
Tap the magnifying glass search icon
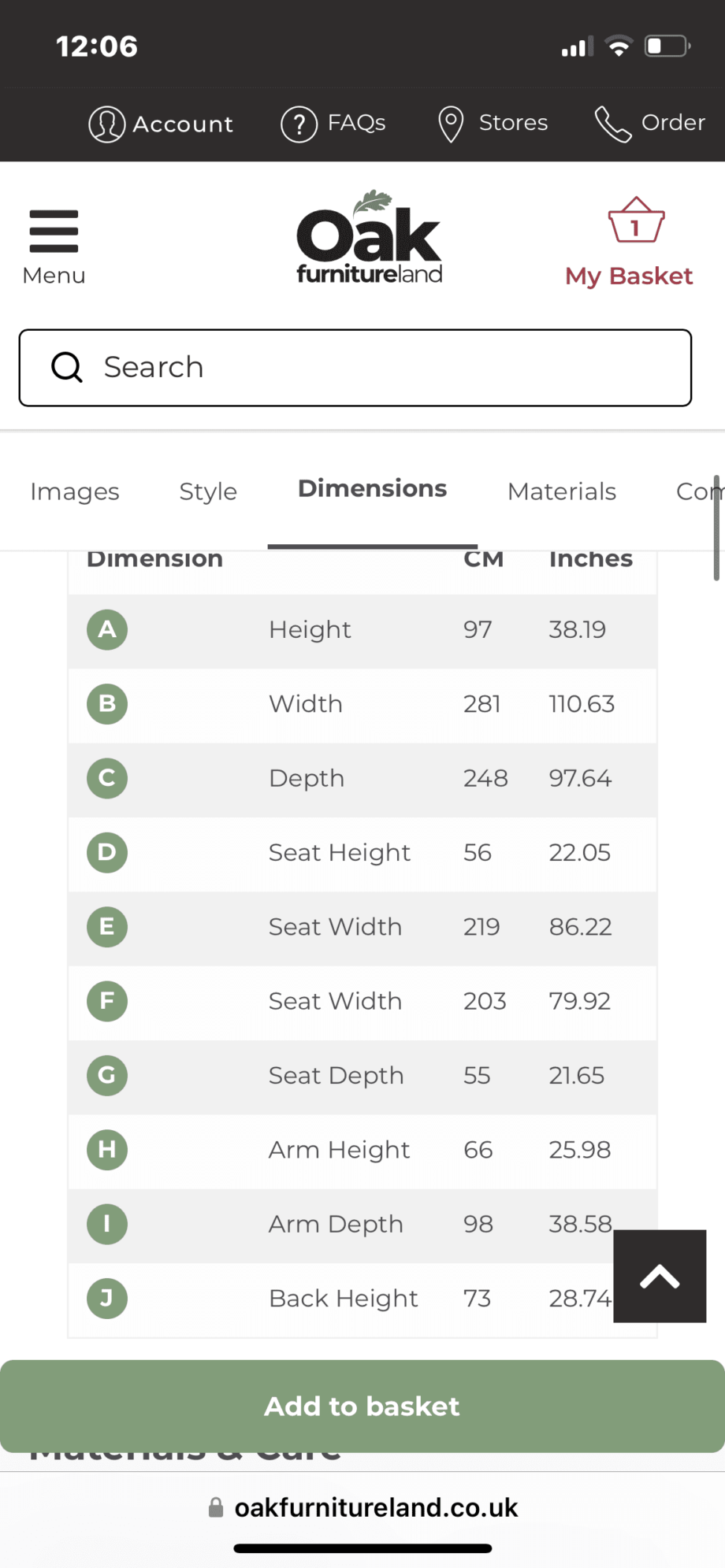coord(67,367)
